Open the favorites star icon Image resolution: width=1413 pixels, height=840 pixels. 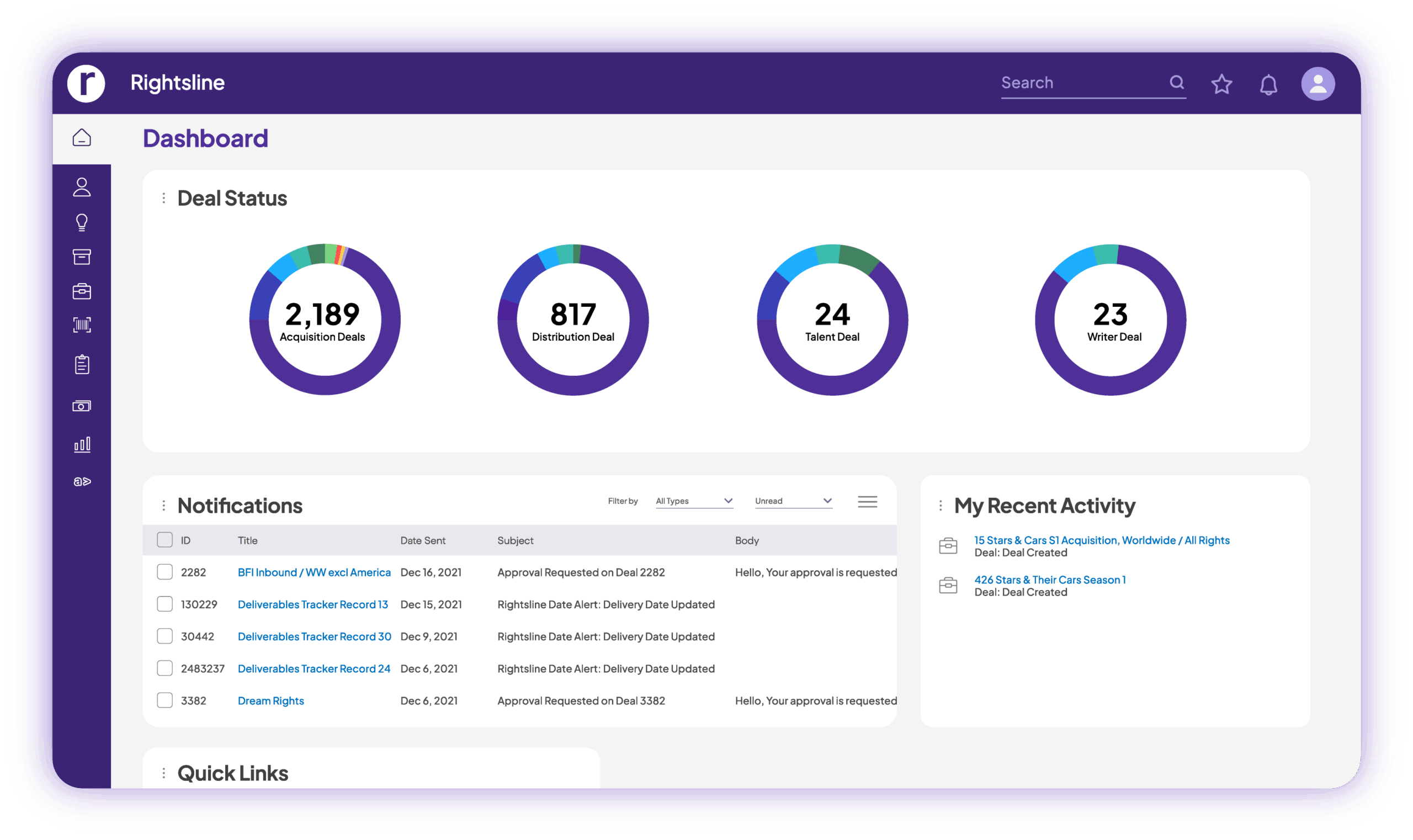[1221, 84]
